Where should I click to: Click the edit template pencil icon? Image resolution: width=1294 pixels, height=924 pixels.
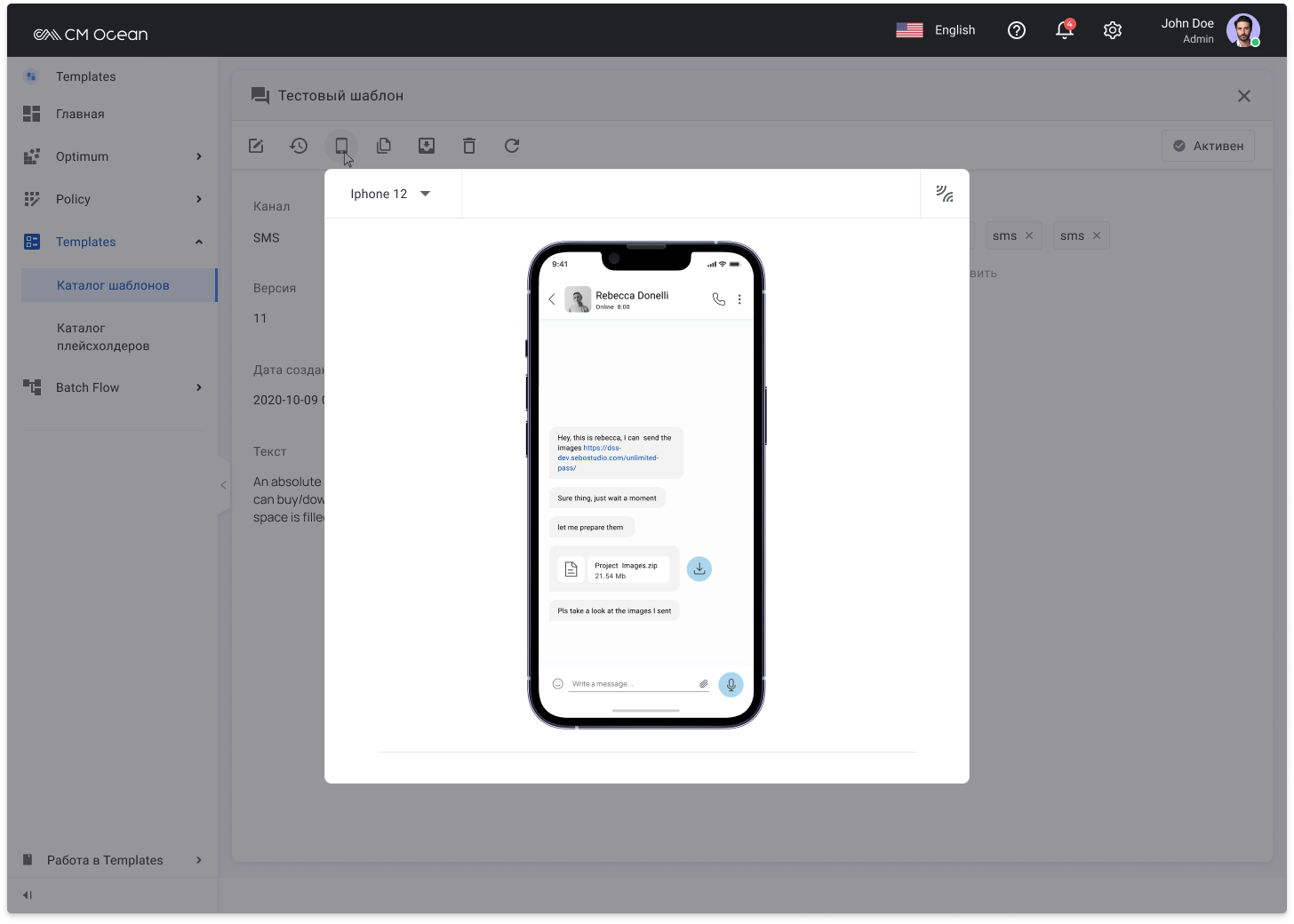[x=256, y=146]
